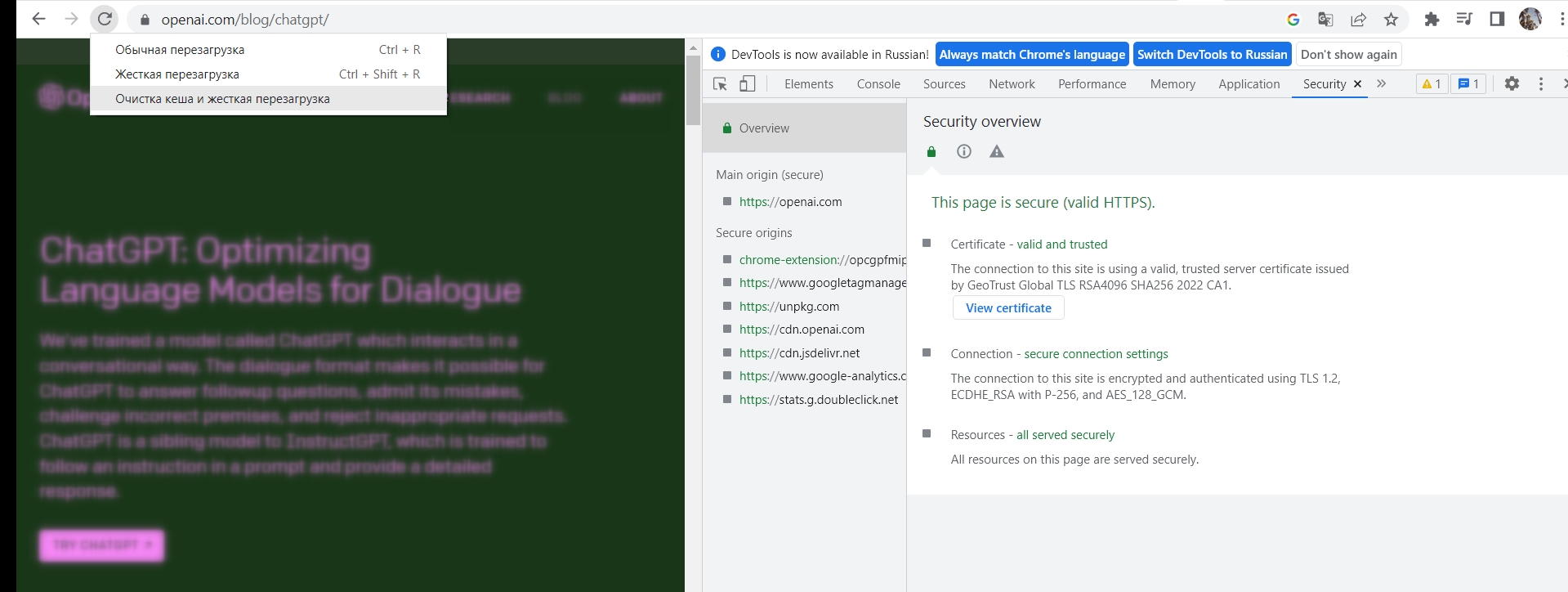Screen dimensions: 1568x592
Task: Click the reload page button
Action: point(105,19)
